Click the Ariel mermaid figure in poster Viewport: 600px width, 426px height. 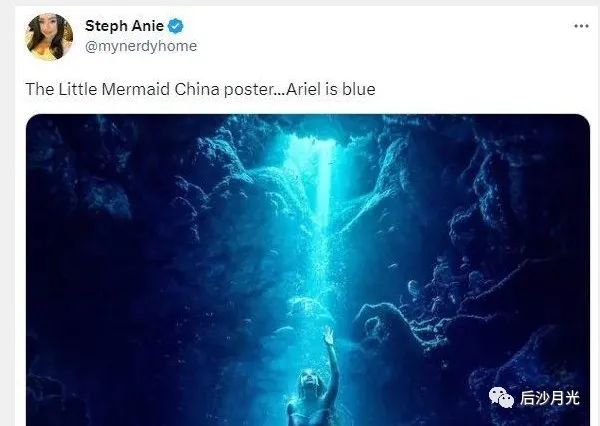point(313,387)
